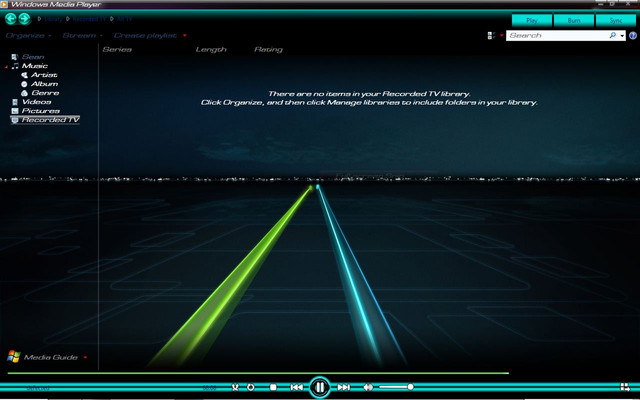This screenshot has width=640, height=400.
Task: Click the Windows Media Player title bar icon
Action: [4, 4]
